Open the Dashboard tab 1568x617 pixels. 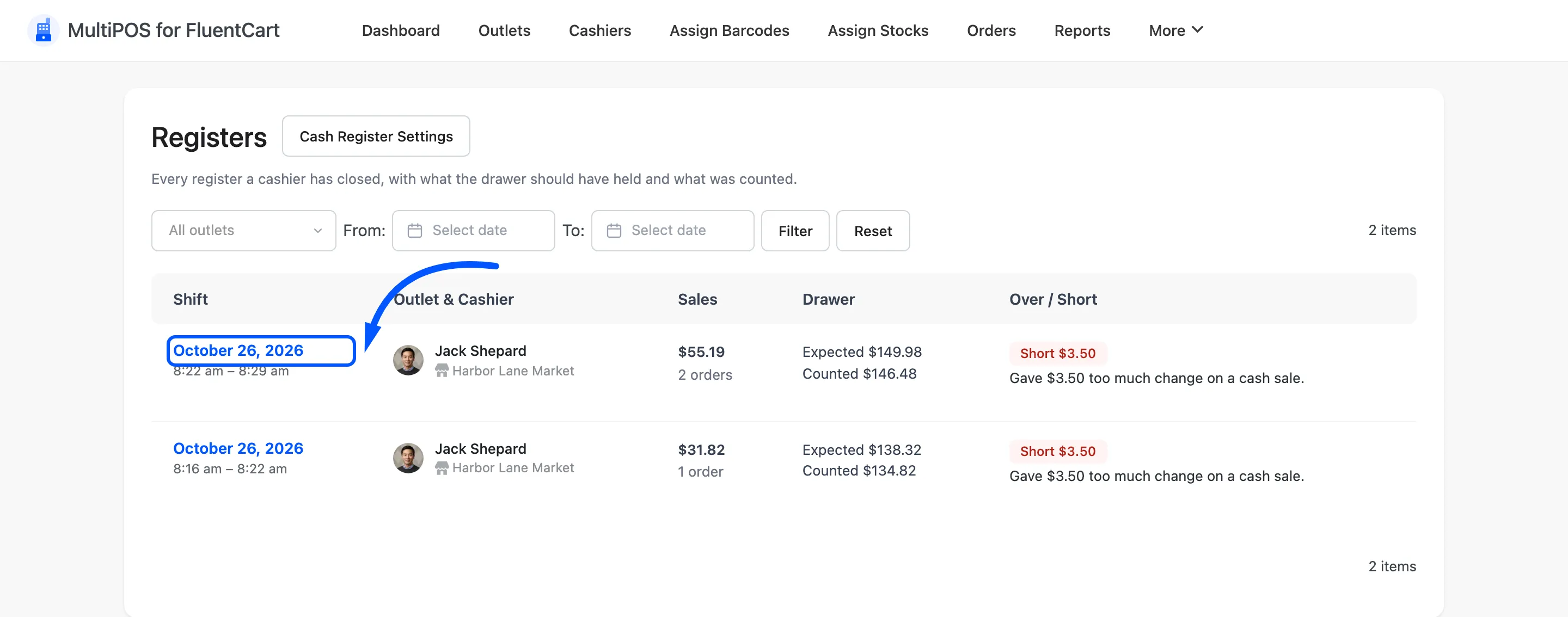[x=401, y=30]
